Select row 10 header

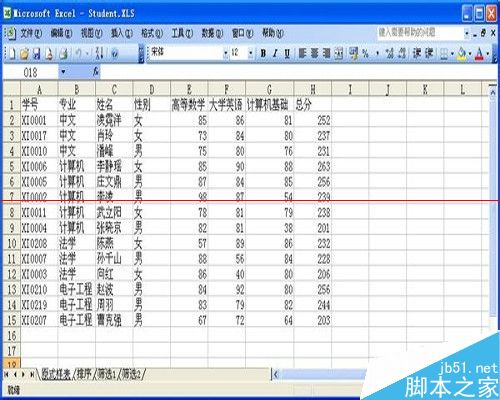[x=12, y=243]
